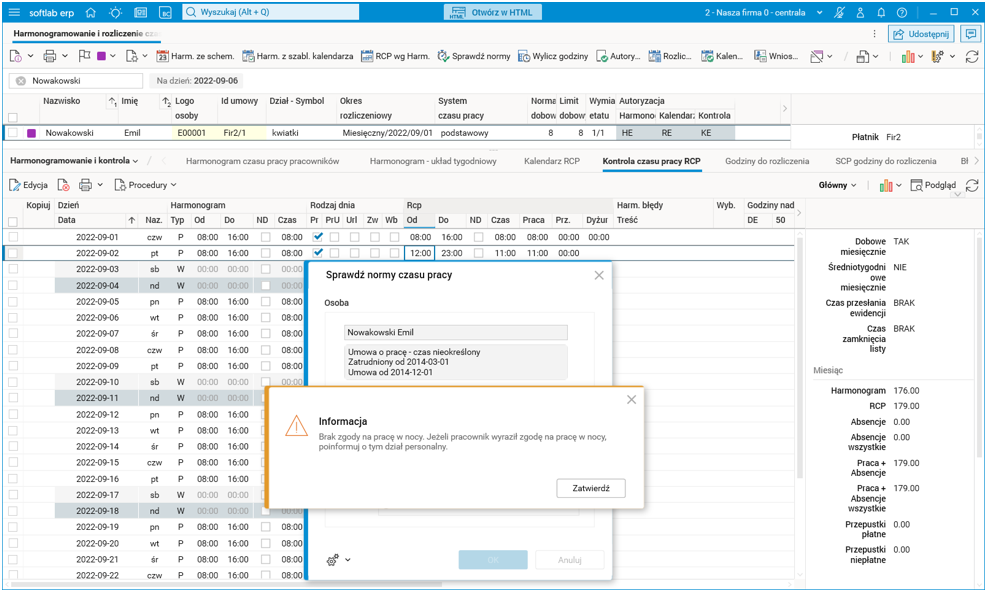
Task: Select row checkbox for 2022-09-05
Action: tap(13, 302)
